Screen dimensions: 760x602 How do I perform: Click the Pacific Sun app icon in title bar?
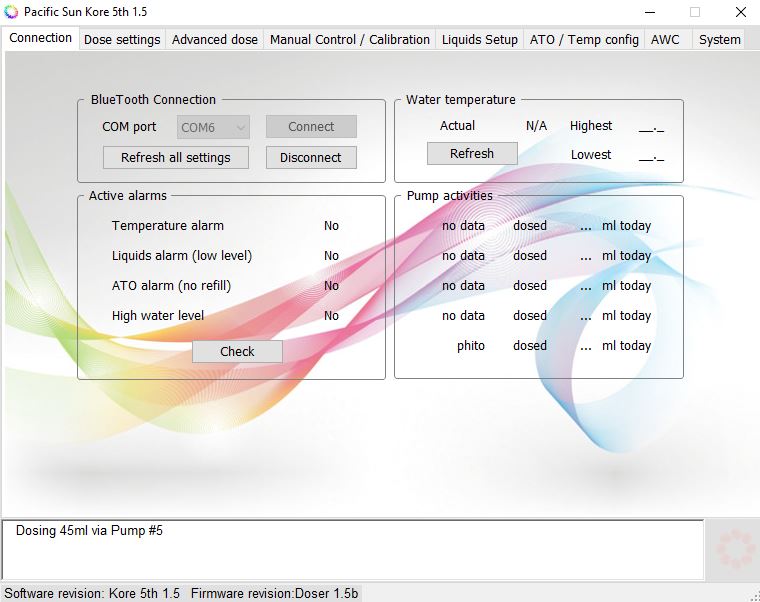[x=11, y=12]
